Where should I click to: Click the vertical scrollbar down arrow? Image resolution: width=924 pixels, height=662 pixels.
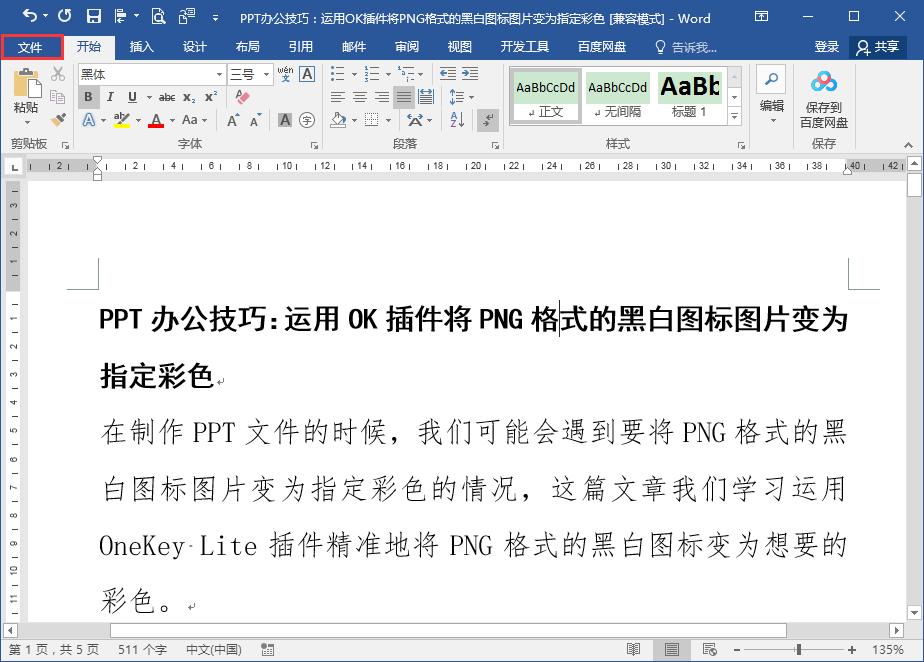pos(915,613)
